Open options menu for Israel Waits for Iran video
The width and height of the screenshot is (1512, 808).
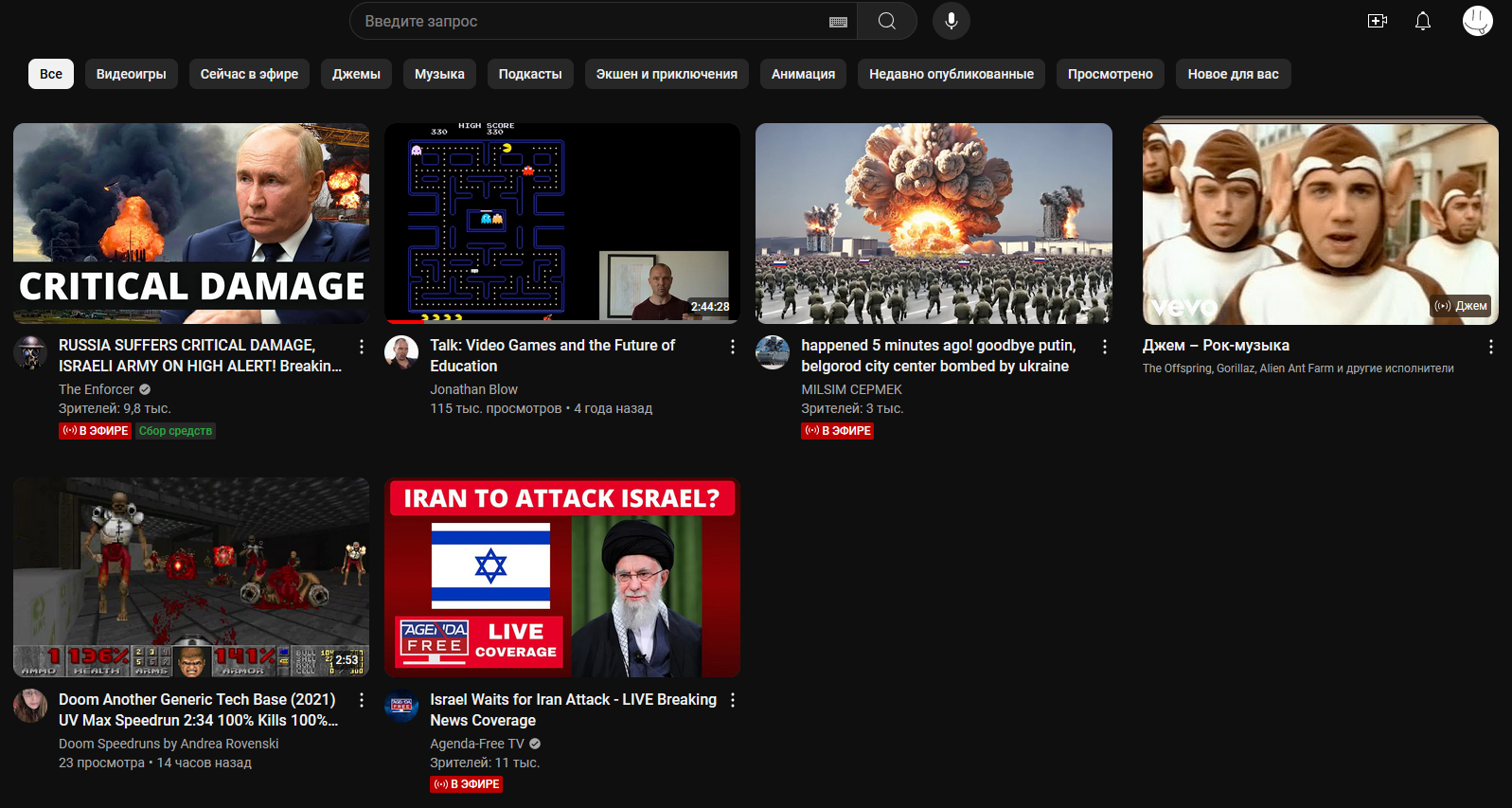(x=733, y=700)
